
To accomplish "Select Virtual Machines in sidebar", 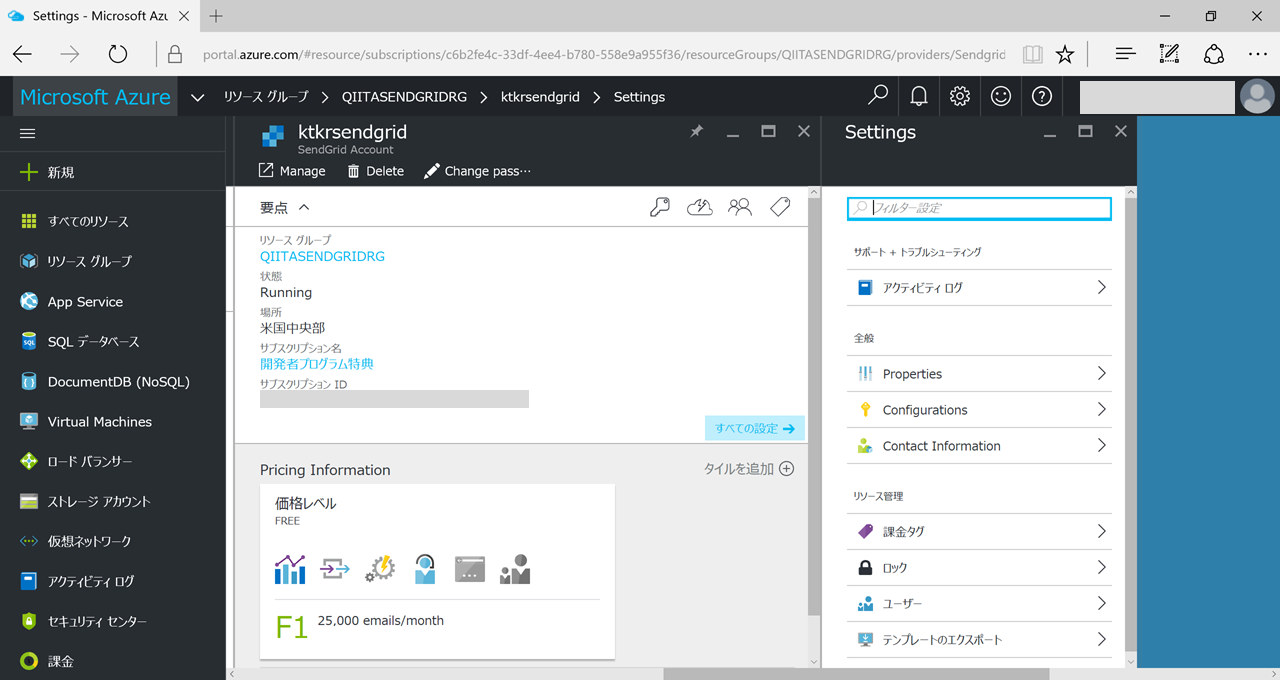I will tap(113, 421).
